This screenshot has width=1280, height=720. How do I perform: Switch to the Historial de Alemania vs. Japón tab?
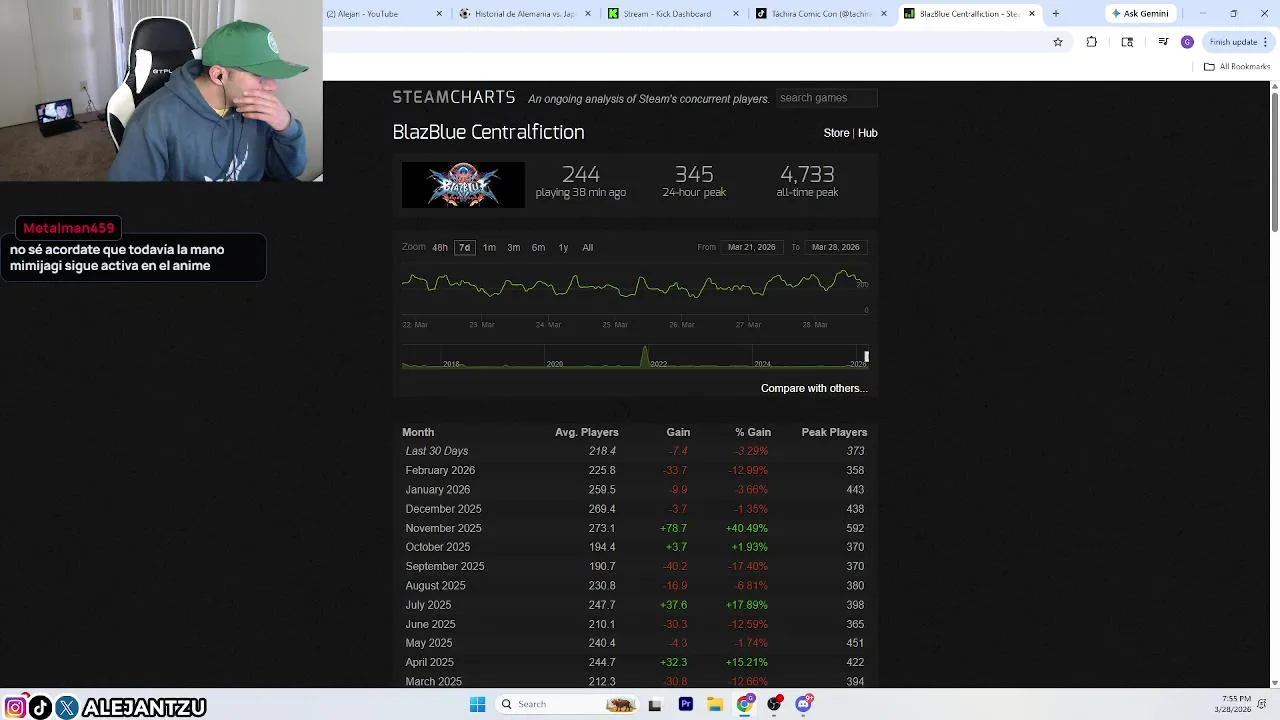(x=523, y=14)
